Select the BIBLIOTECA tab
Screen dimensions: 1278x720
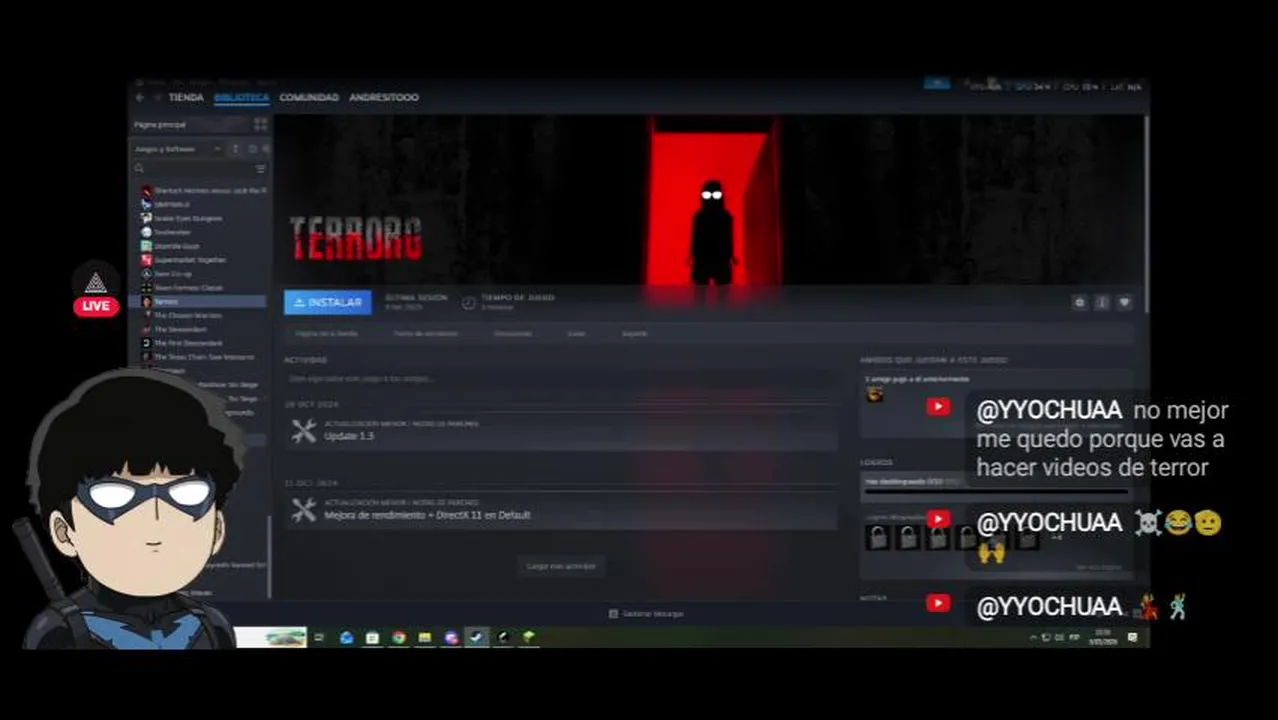[241, 98]
